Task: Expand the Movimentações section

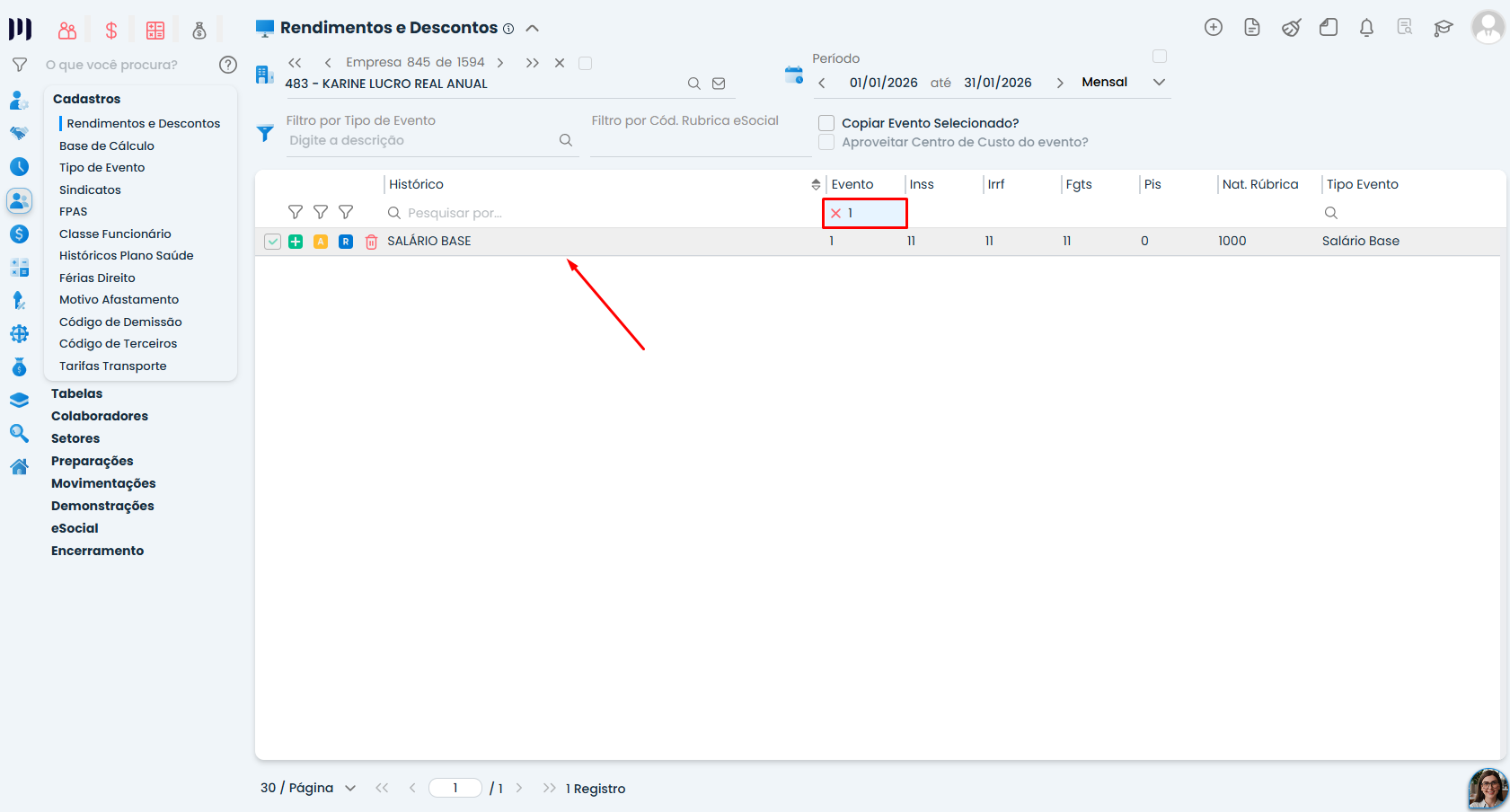Action: click(x=103, y=483)
